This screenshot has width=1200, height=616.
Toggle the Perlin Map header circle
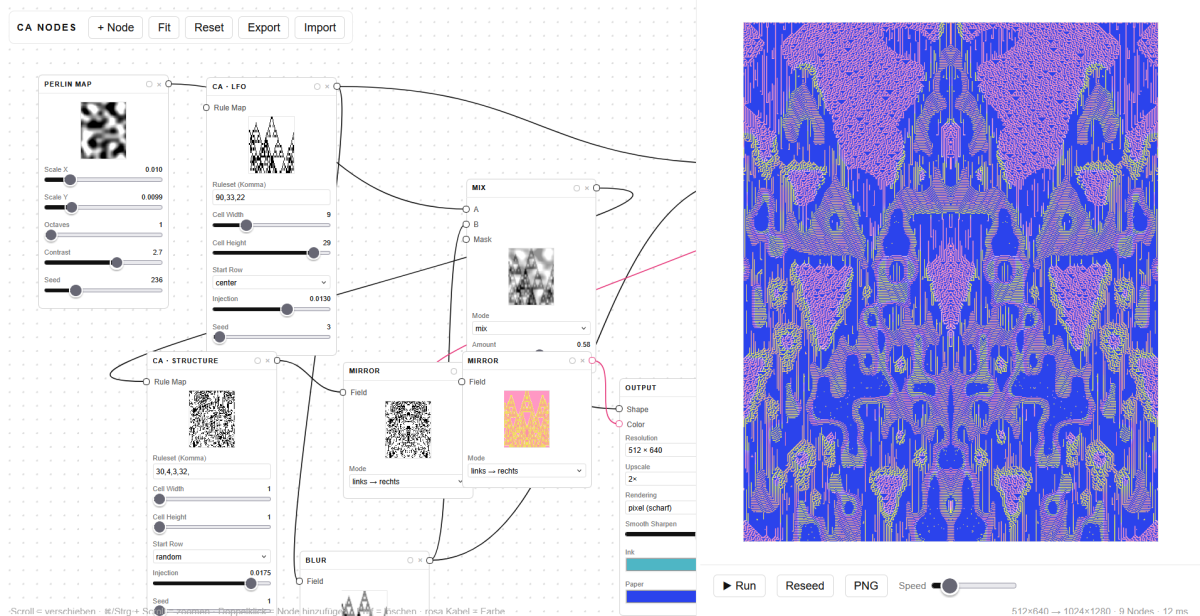pos(149,84)
